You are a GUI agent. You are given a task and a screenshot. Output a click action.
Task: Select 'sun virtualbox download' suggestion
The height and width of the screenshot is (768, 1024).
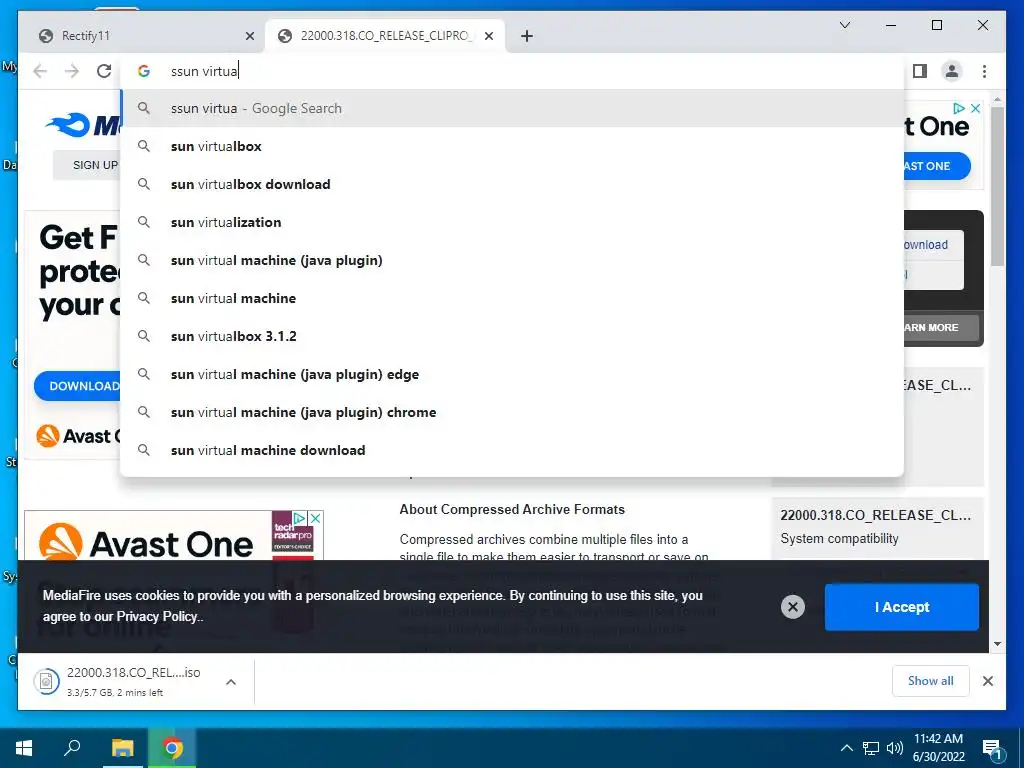[512, 184]
